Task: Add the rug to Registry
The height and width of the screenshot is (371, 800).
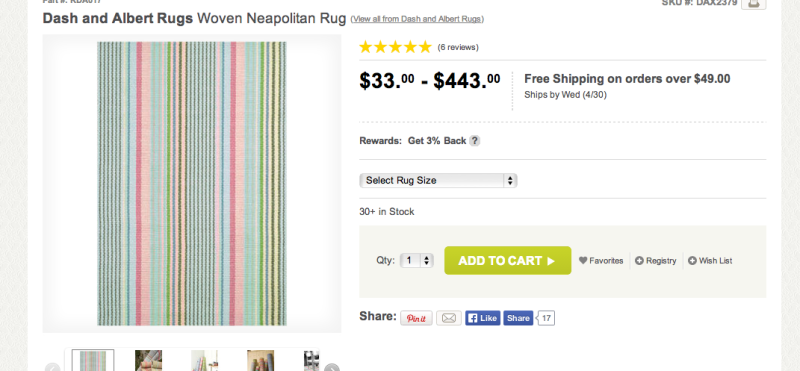Action: 655,261
